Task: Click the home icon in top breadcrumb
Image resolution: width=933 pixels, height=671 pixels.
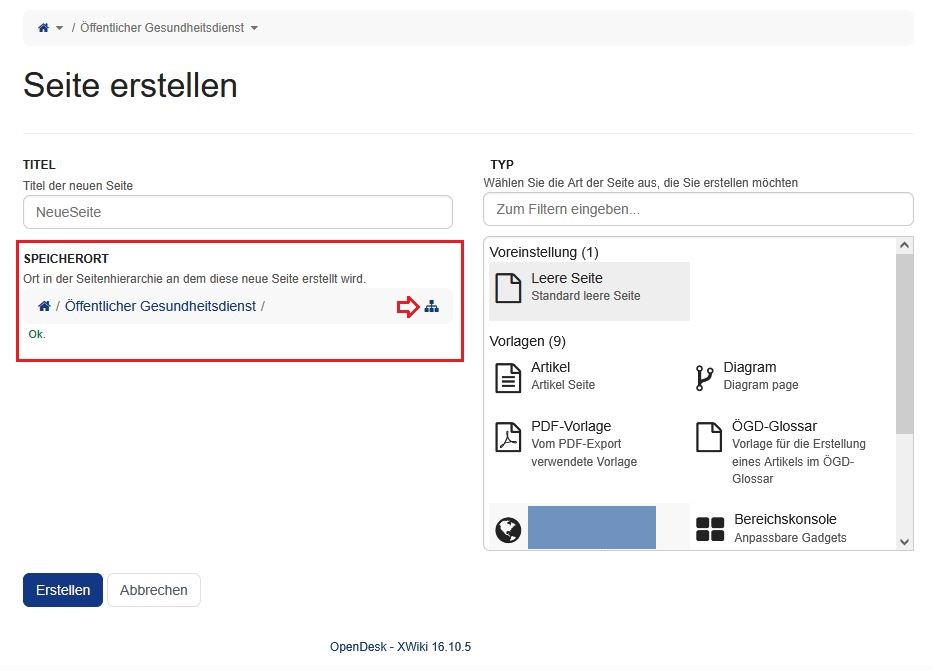Action: (43, 28)
